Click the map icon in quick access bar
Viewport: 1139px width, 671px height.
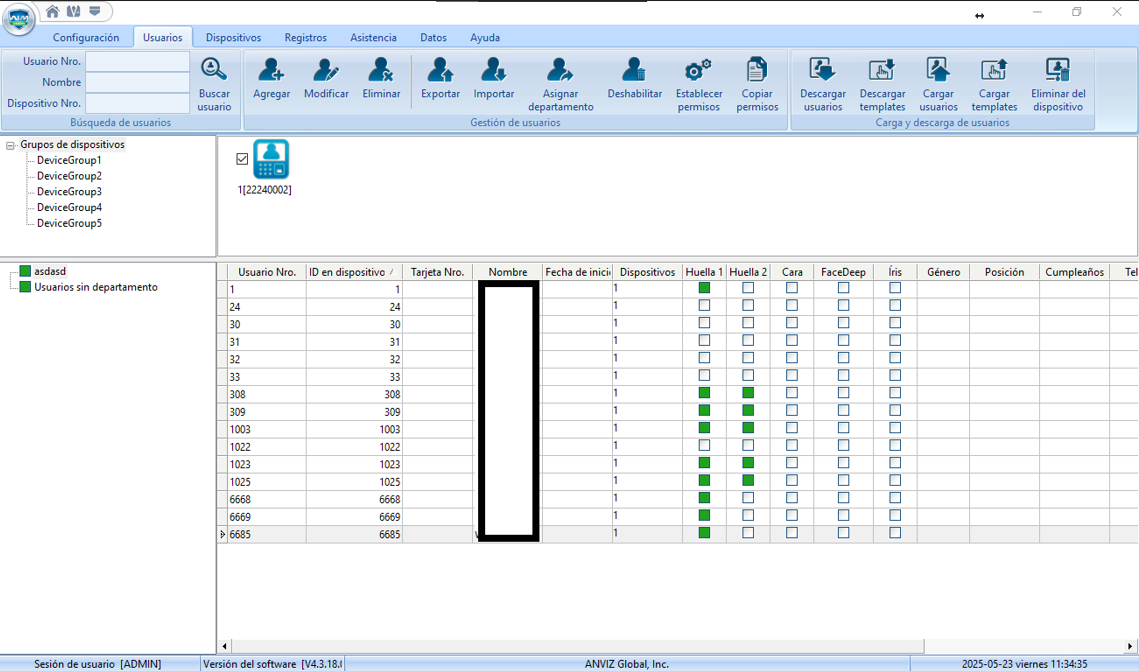(73, 11)
